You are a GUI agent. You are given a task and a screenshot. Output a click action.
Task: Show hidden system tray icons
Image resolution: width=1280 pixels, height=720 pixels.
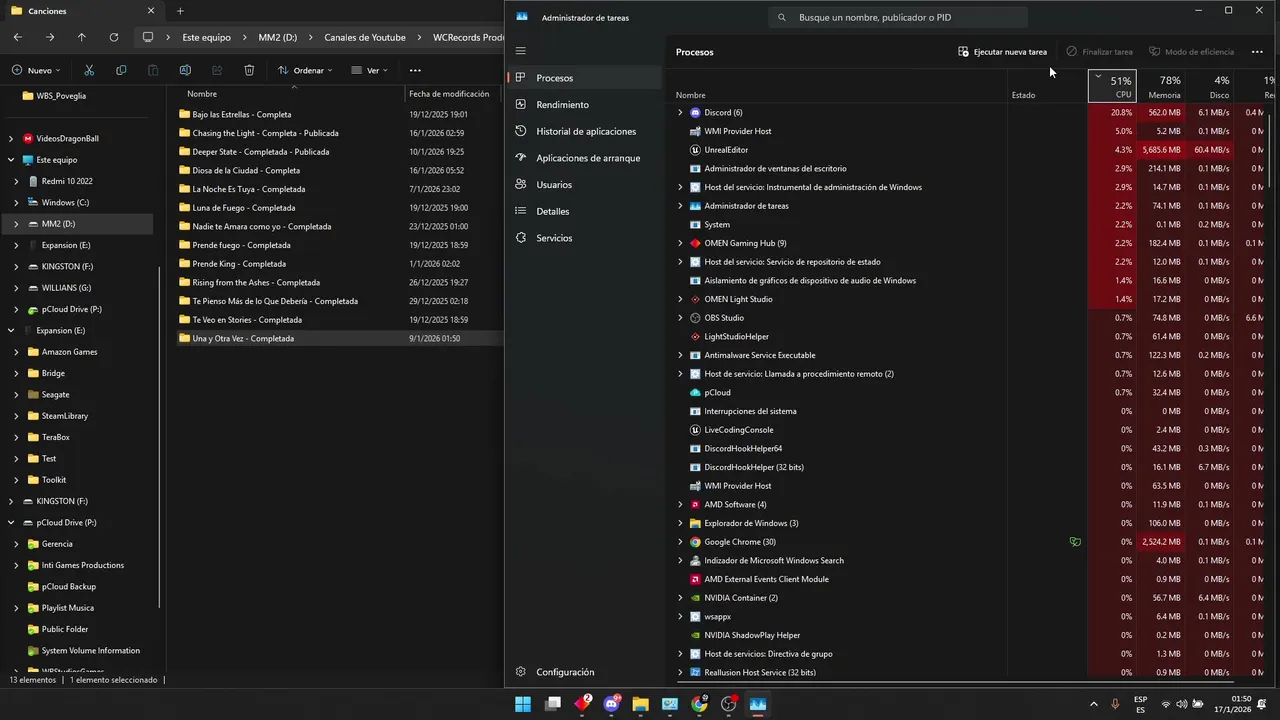[1093, 704]
